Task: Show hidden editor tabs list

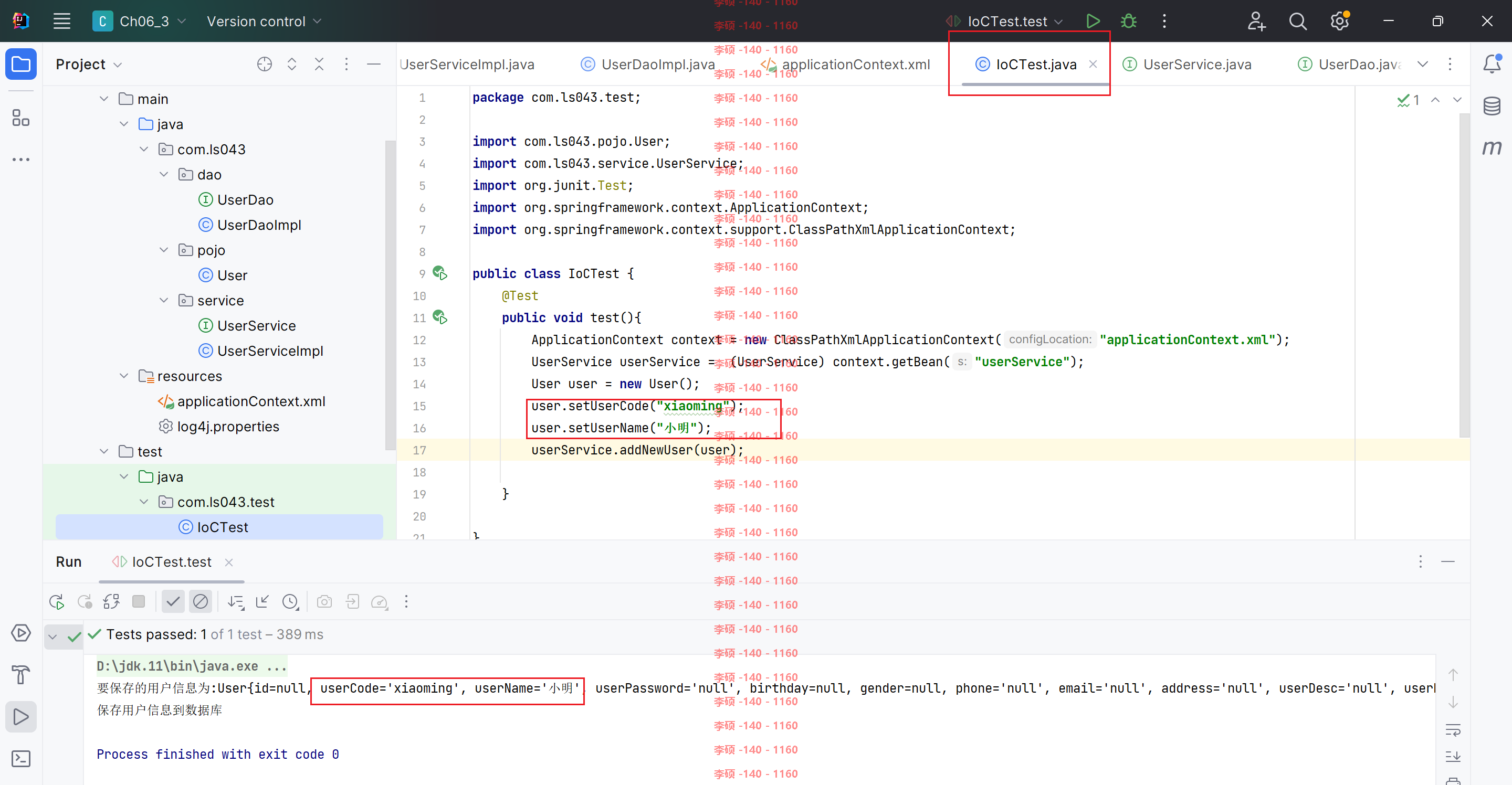Action: (1423, 64)
